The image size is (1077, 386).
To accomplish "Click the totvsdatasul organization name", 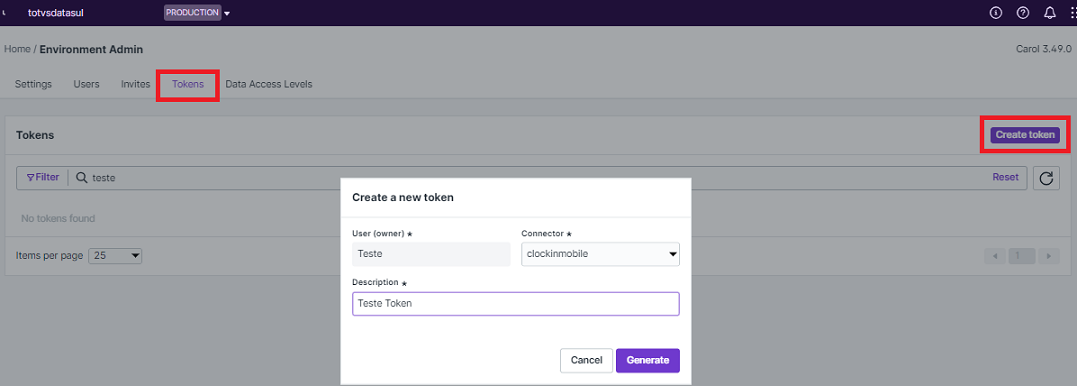I will (x=56, y=12).
